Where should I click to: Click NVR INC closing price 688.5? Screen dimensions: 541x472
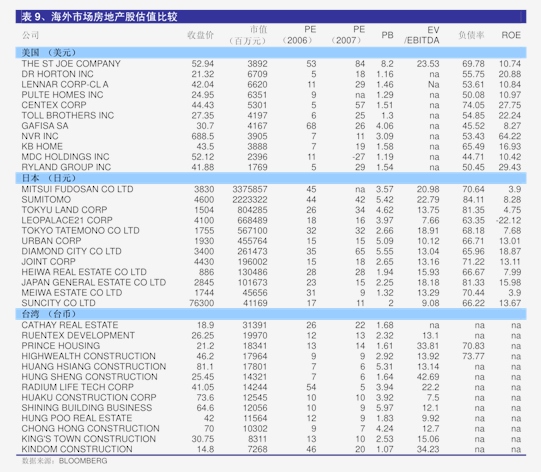tap(203, 136)
